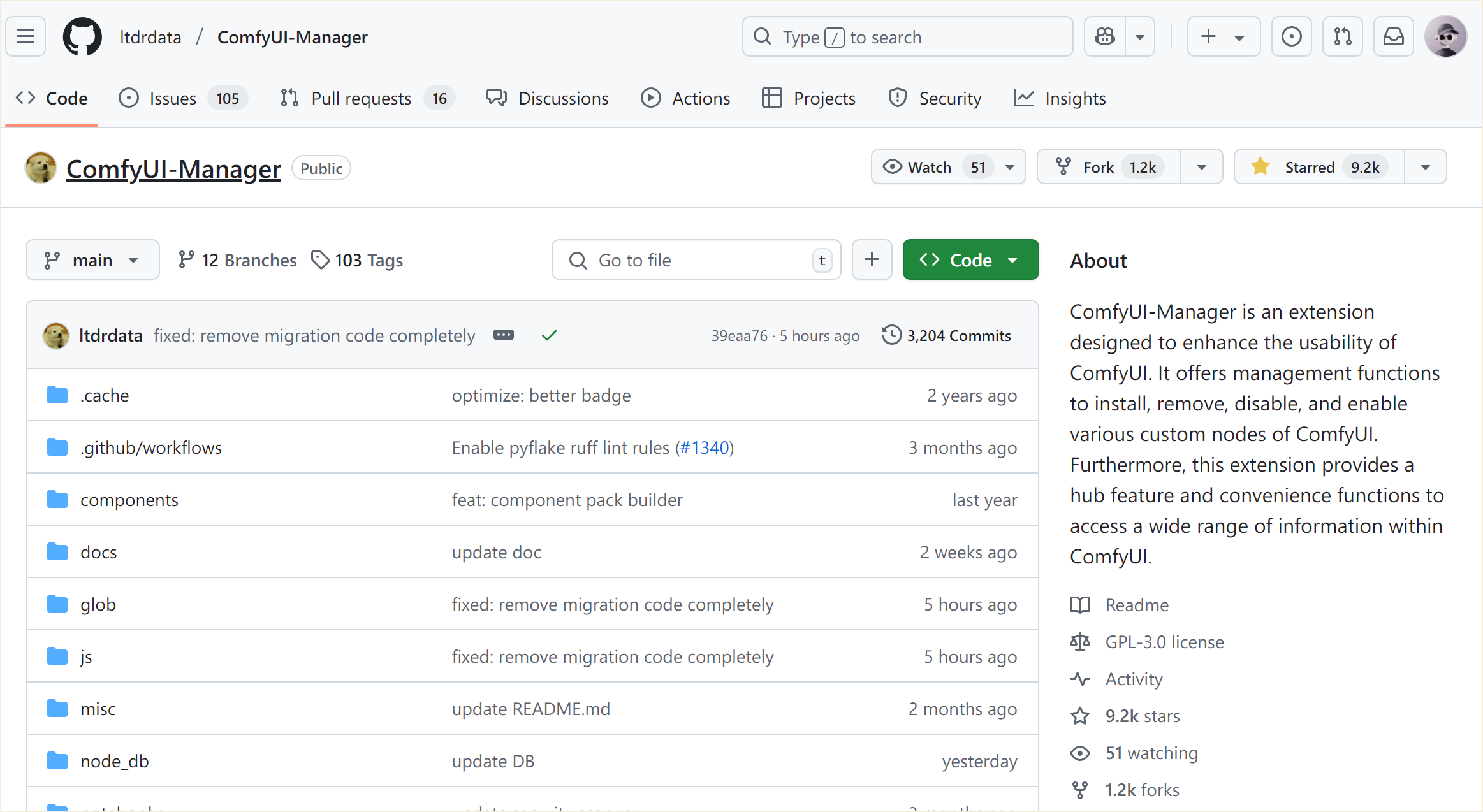Open 'feat: component pack builder' commit message
This screenshot has width=1483, height=812.
point(567,500)
